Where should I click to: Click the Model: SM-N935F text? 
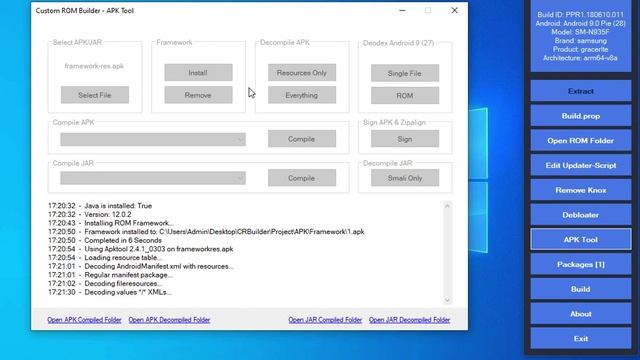(580, 32)
